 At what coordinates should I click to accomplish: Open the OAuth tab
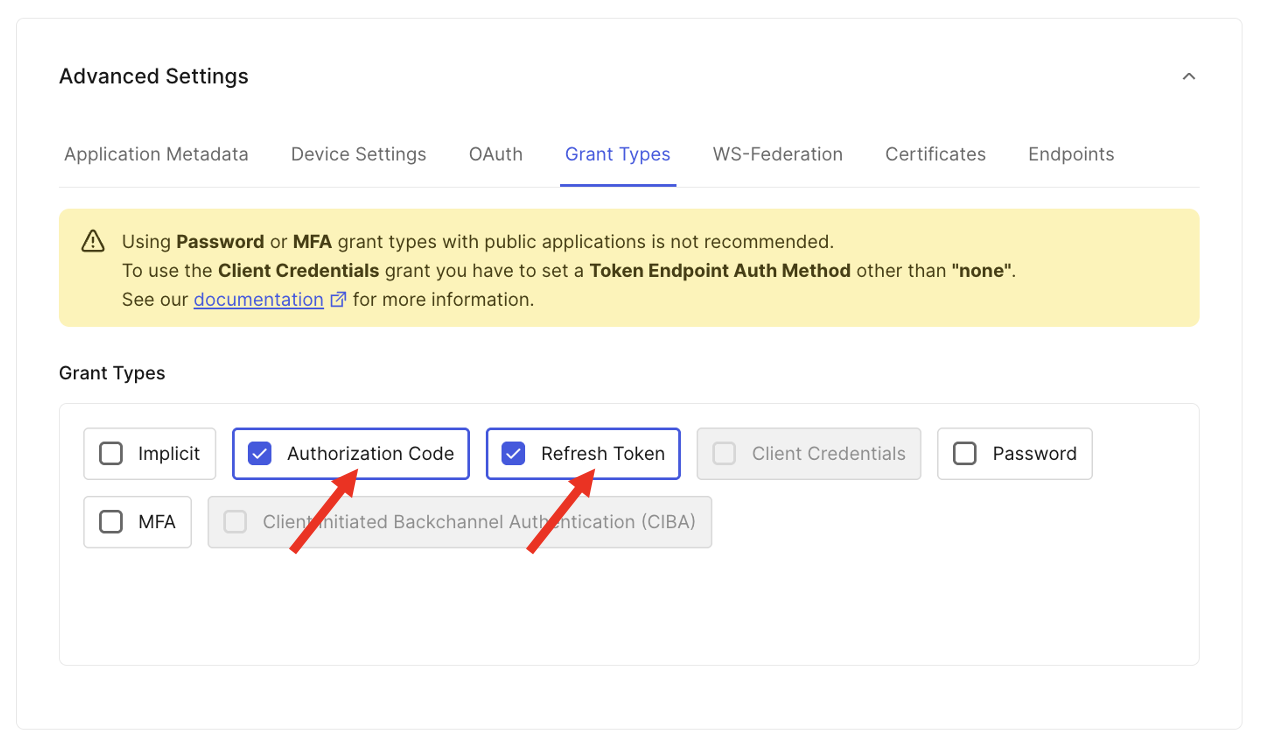pyautogui.click(x=496, y=154)
